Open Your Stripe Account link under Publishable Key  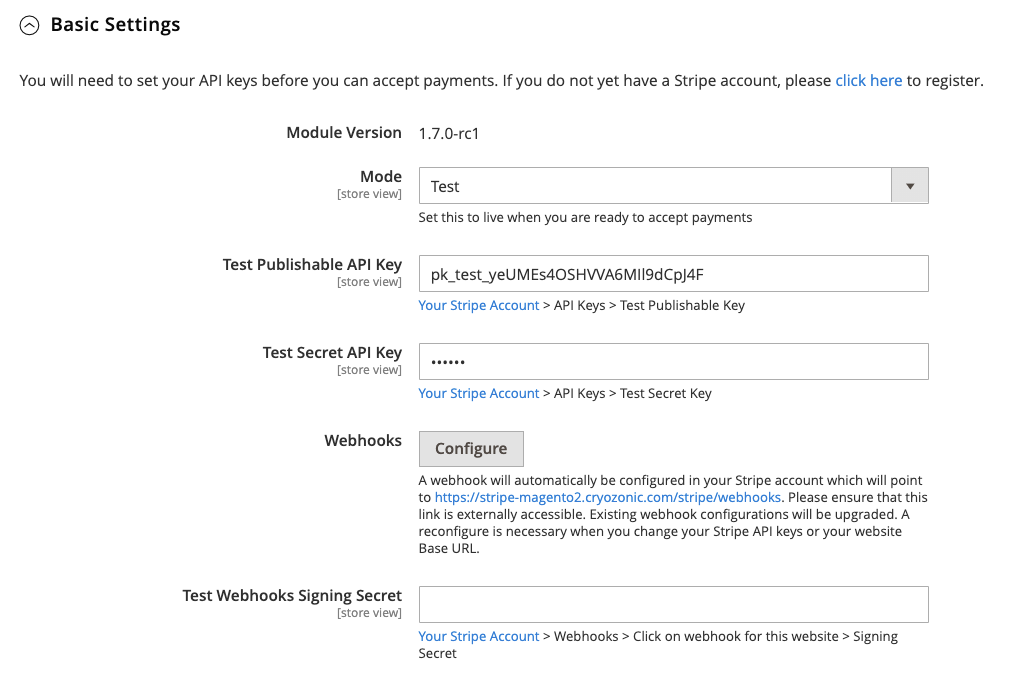[478, 305]
